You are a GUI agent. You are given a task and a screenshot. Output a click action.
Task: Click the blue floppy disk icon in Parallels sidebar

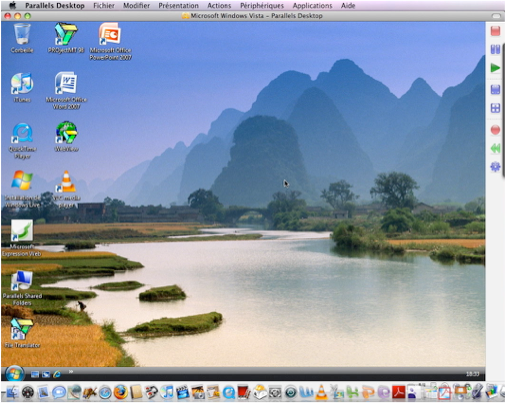495,90
